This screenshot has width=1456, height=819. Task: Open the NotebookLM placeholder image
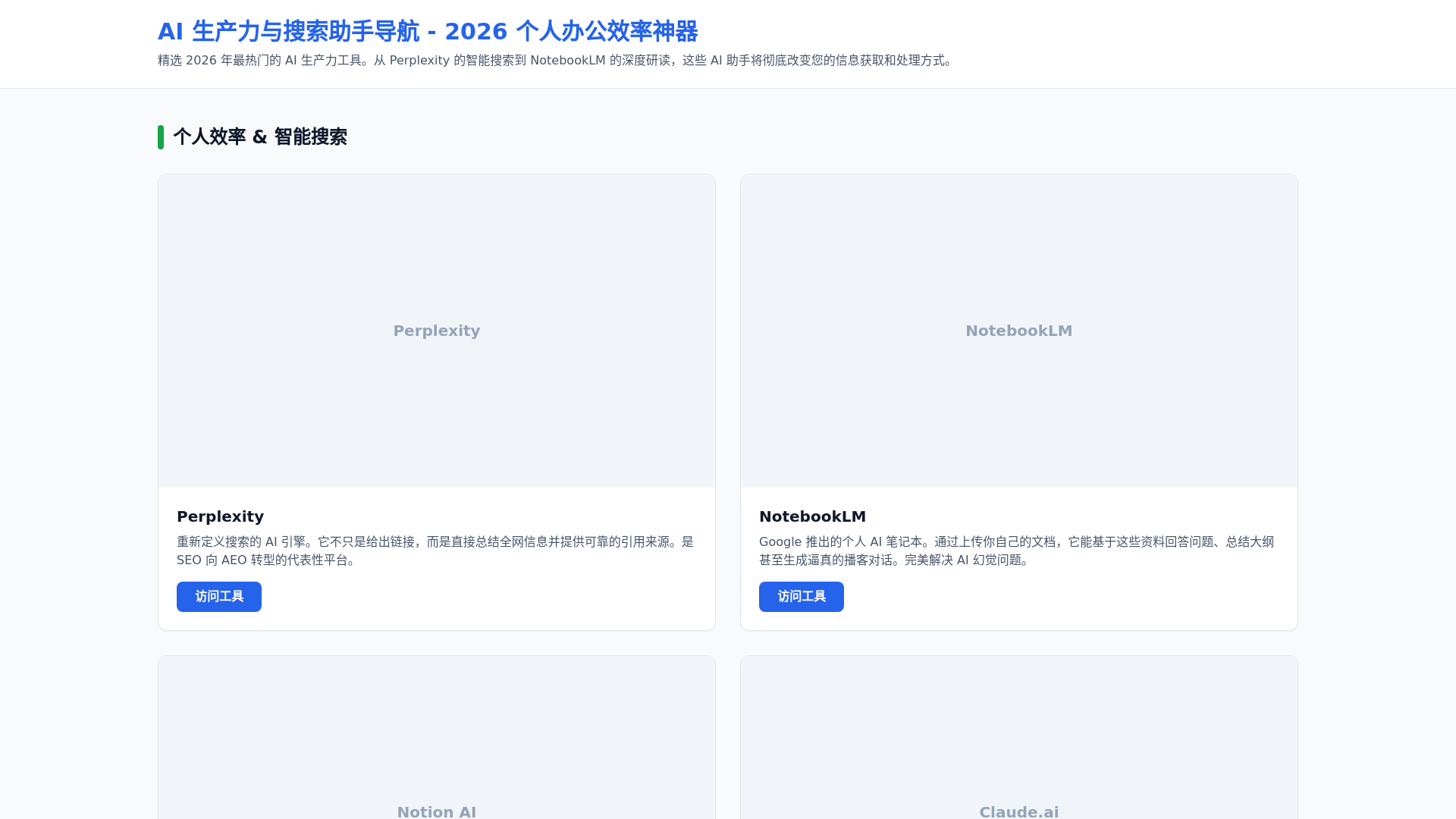(x=1019, y=331)
